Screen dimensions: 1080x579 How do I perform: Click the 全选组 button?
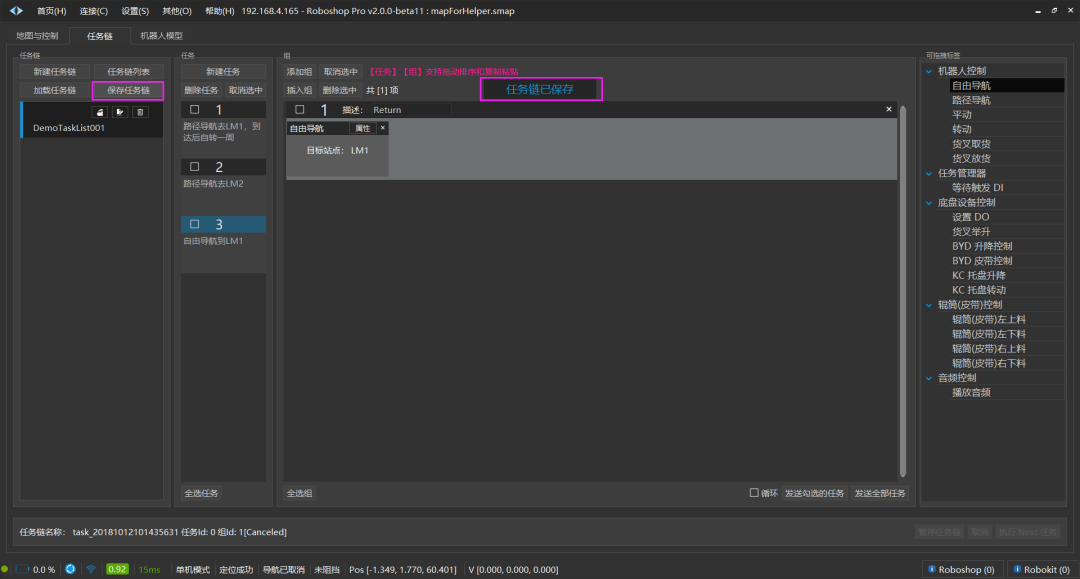coord(300,493)
